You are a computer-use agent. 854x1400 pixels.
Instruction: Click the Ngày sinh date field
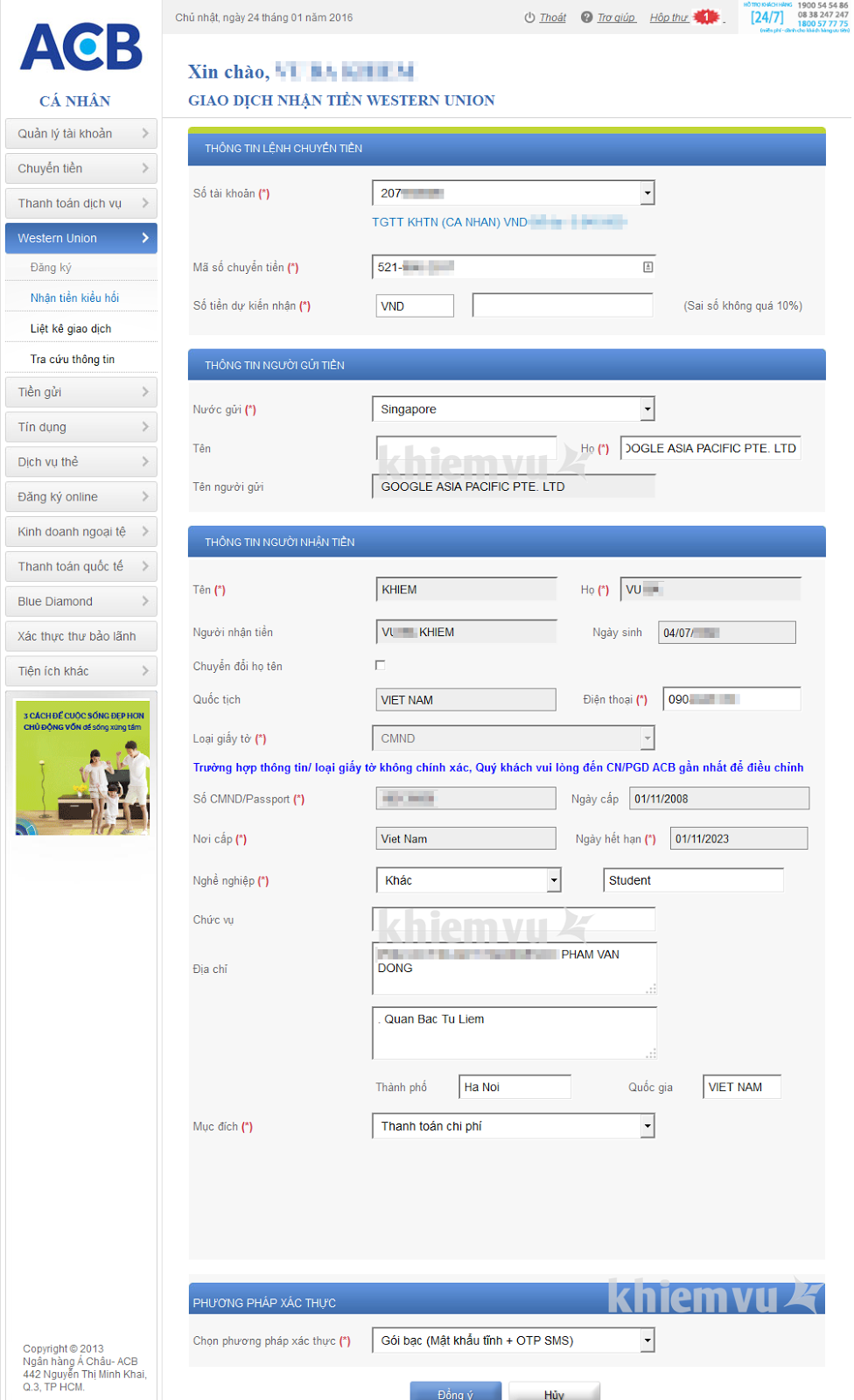click(x=727, y=632)
